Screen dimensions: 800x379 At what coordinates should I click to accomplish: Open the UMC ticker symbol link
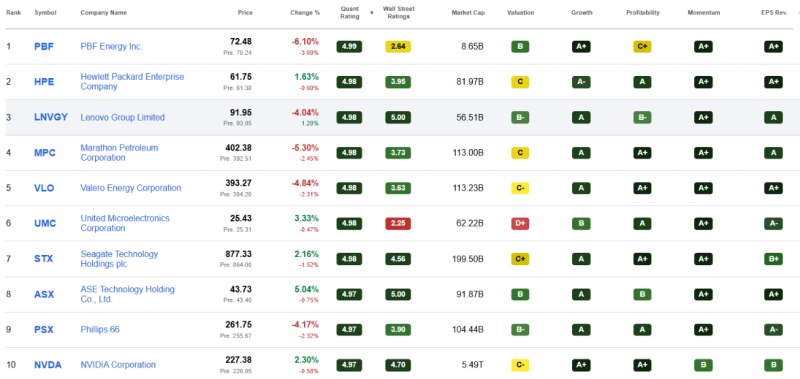(x=45, y=223)
